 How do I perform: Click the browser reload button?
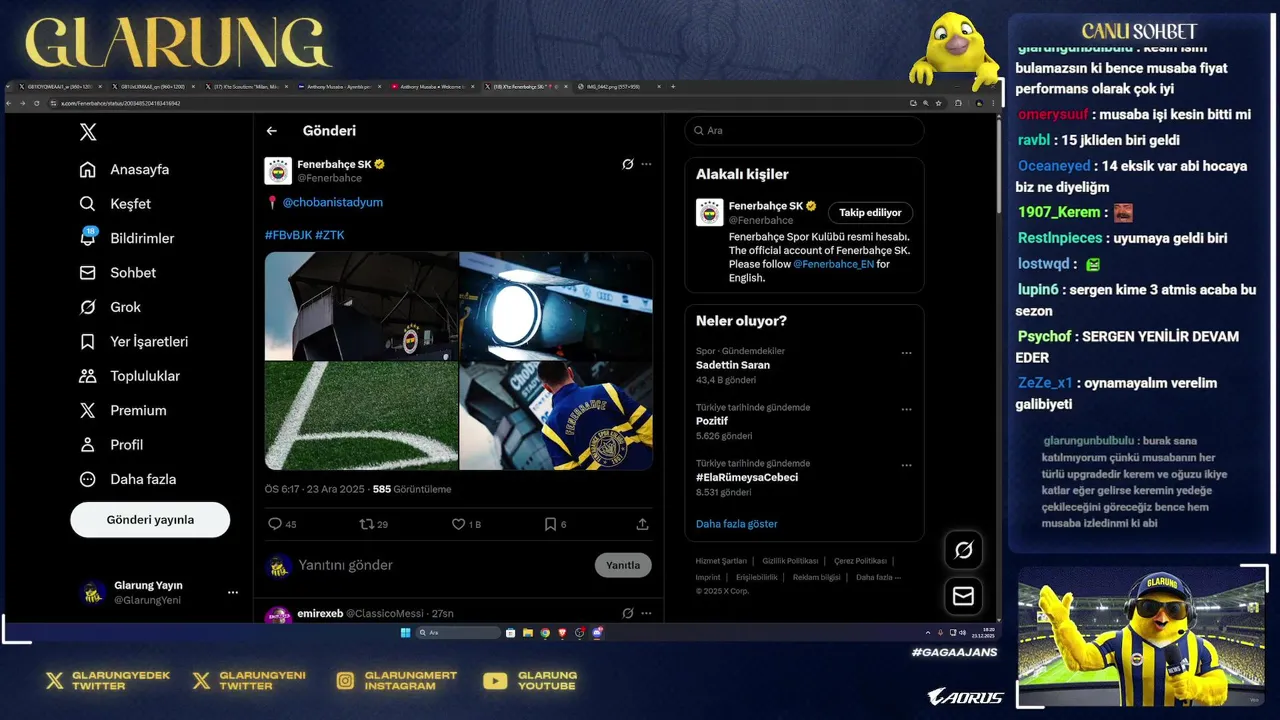pos(37,103)
